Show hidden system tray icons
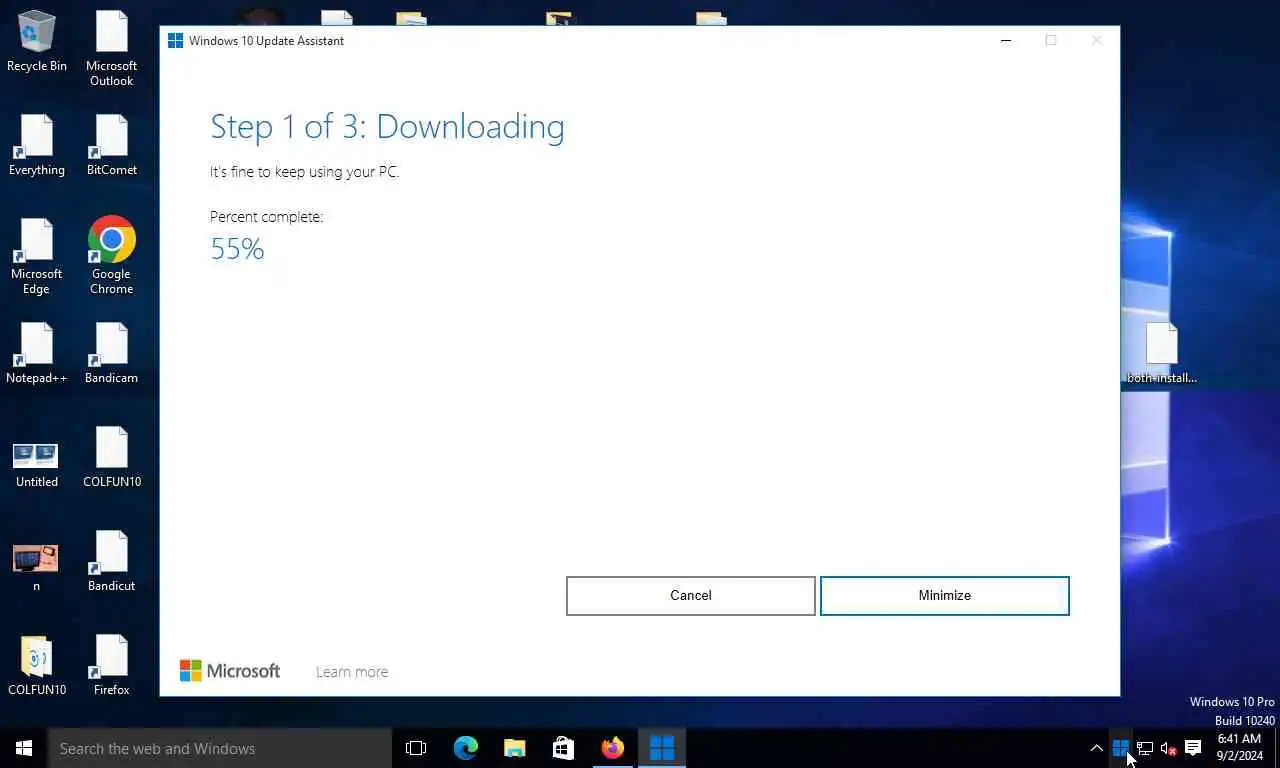The width and height of the screenshot is (1280, 768). point(1096,748)
